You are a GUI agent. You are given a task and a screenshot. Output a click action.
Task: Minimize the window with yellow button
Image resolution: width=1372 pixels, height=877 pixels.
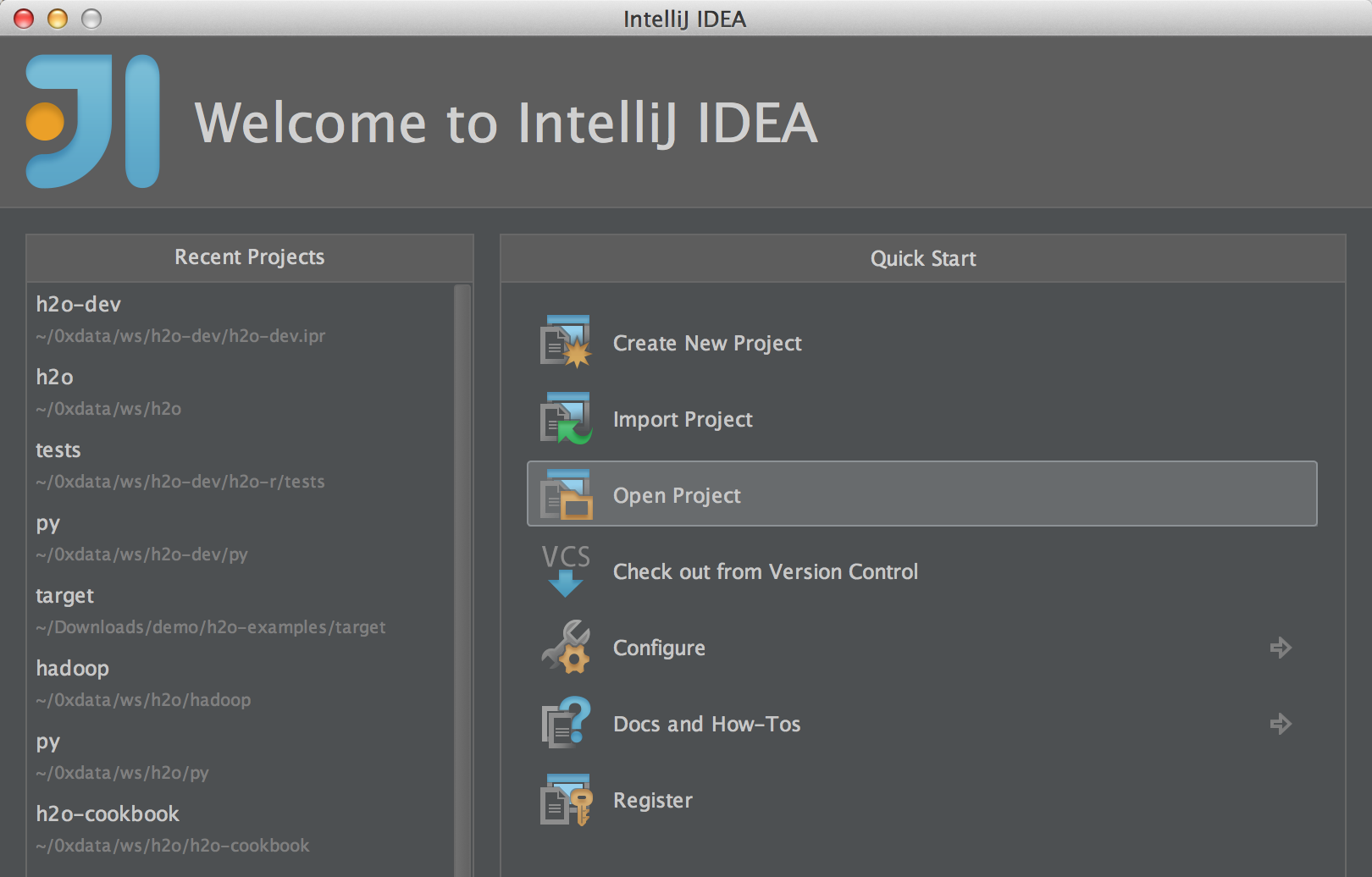tap(58, 19)
